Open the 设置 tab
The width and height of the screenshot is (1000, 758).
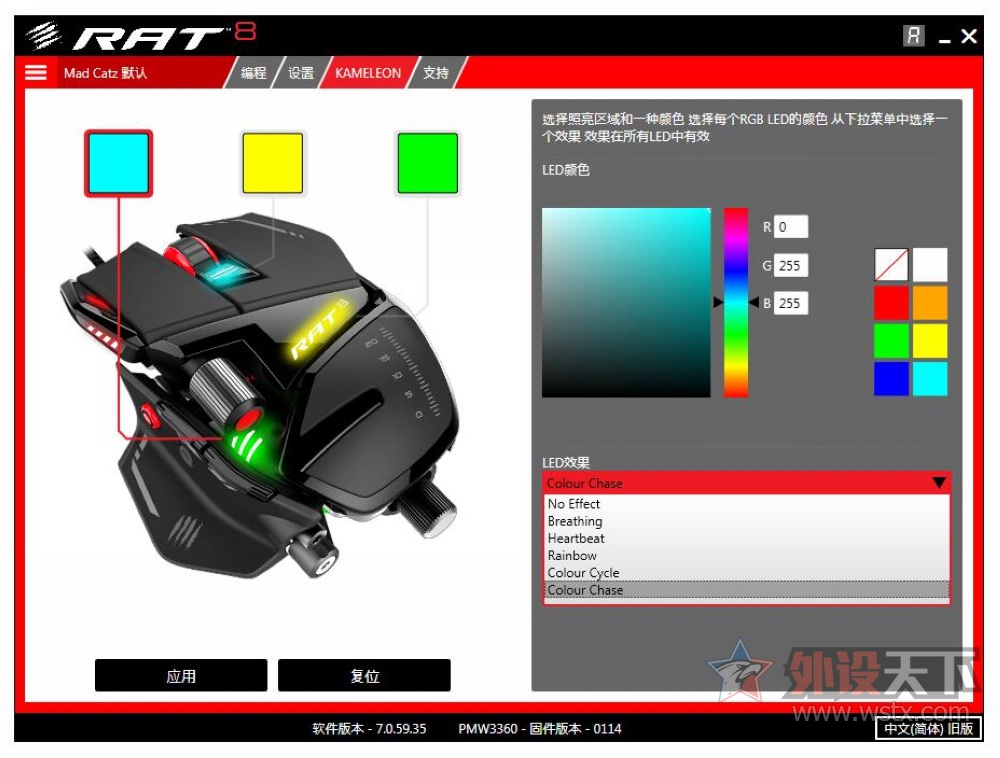coord(300,72)
